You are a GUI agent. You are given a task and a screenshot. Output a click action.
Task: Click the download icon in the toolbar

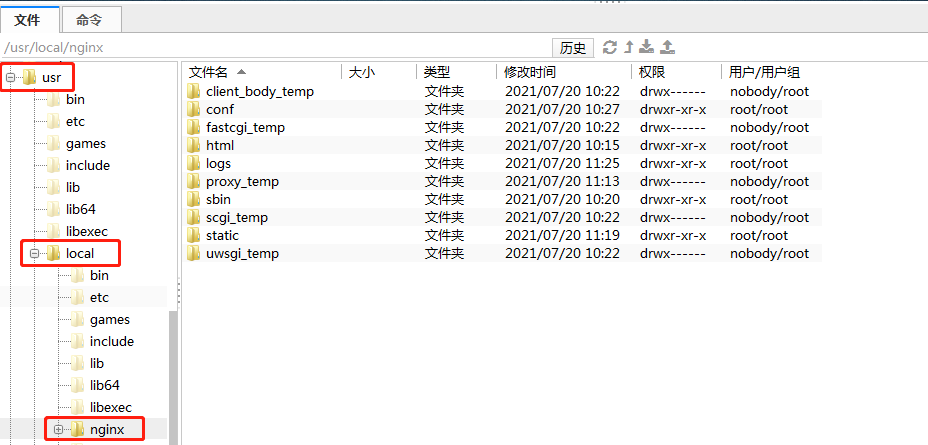pos(648,47)
